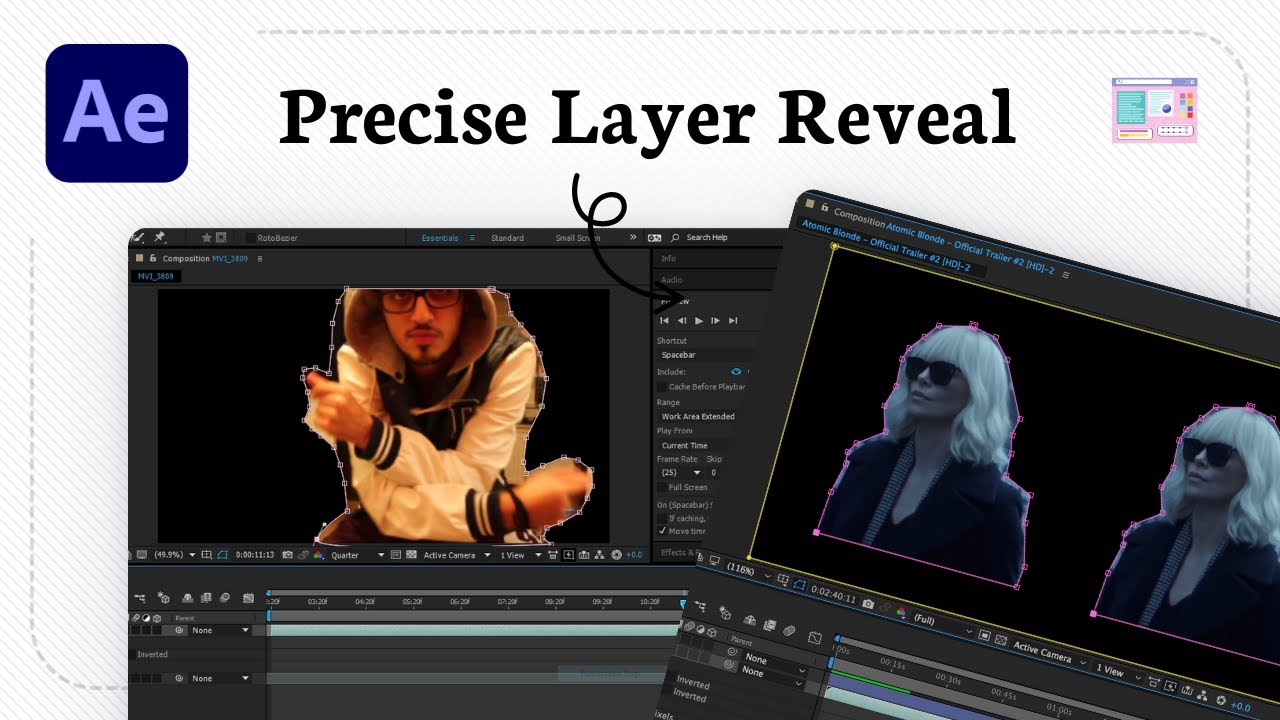
Task: Select Atomic Blonde Official Trailer breadcrumb tab
Action: (x=893, y=248)
